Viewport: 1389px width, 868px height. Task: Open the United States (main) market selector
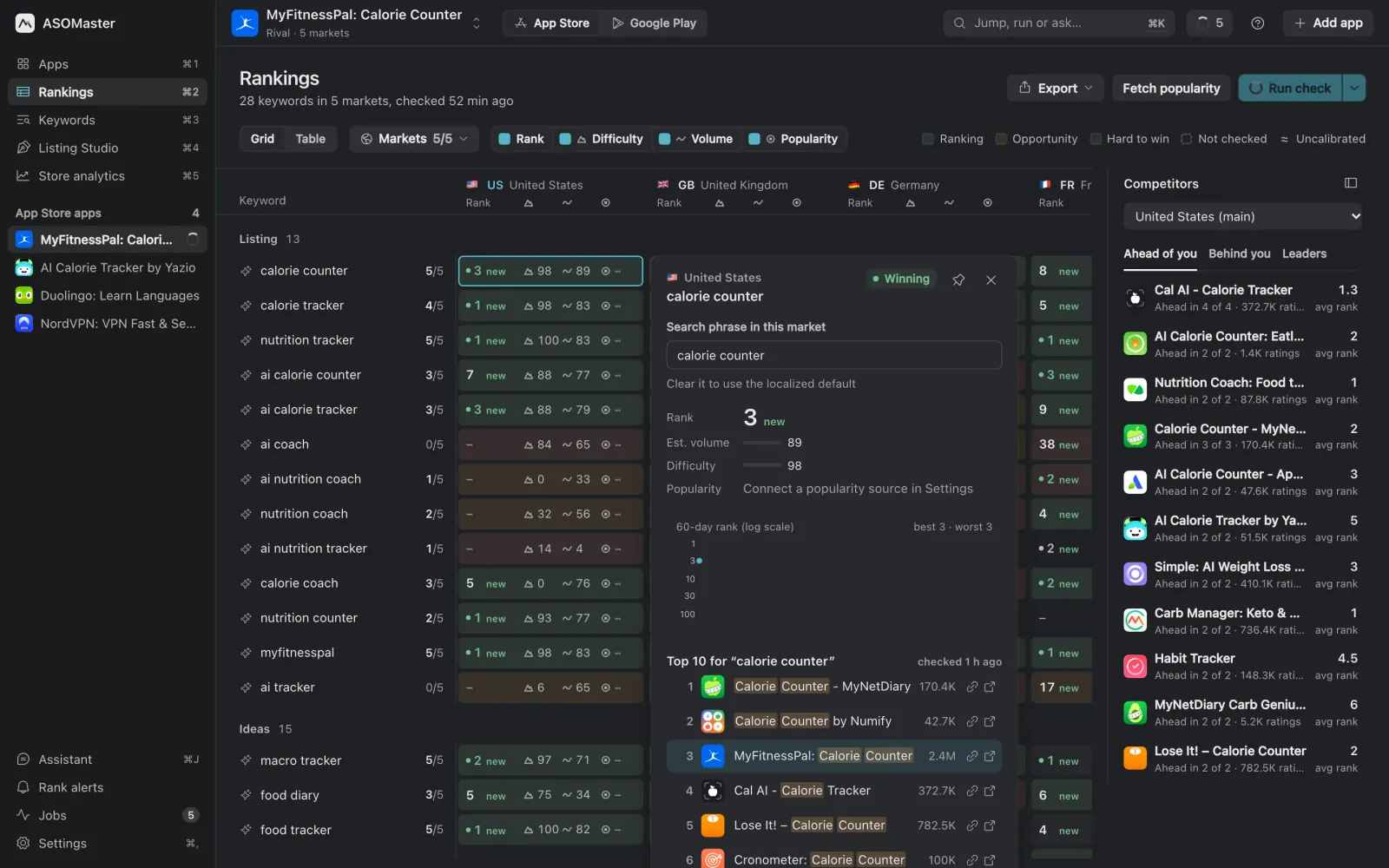tap(1242, 216)
